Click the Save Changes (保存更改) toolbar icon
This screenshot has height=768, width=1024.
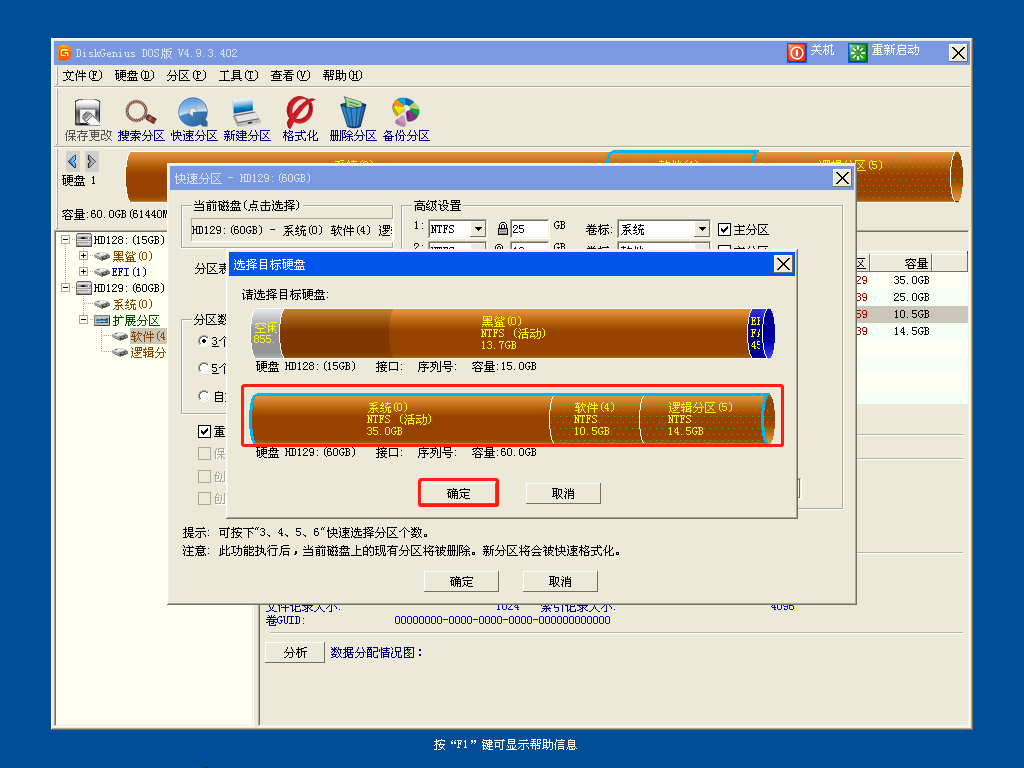tap(88, 120)
